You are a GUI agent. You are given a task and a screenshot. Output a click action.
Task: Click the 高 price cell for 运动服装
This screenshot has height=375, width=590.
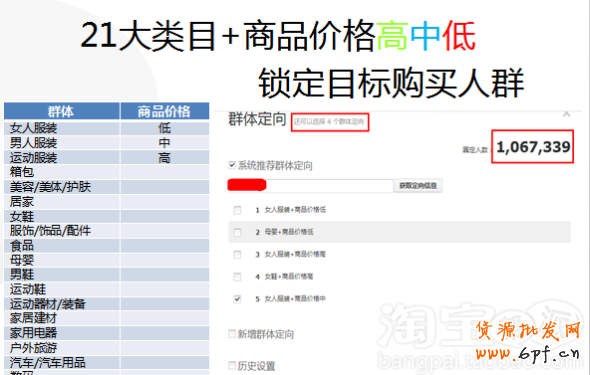point(164,158)
